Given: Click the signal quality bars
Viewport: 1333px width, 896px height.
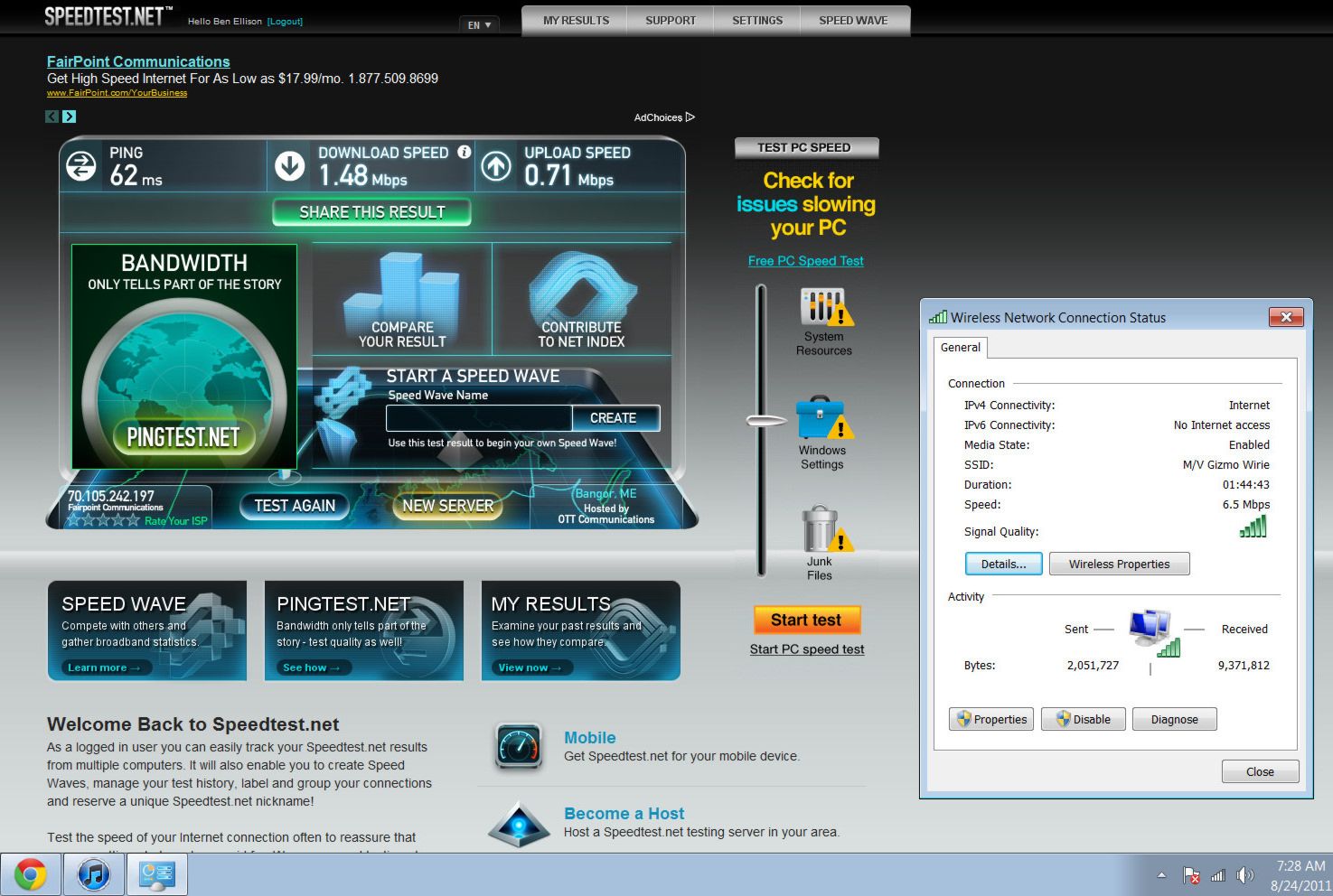Looking at the screenshot, I should click(1253, 527).
